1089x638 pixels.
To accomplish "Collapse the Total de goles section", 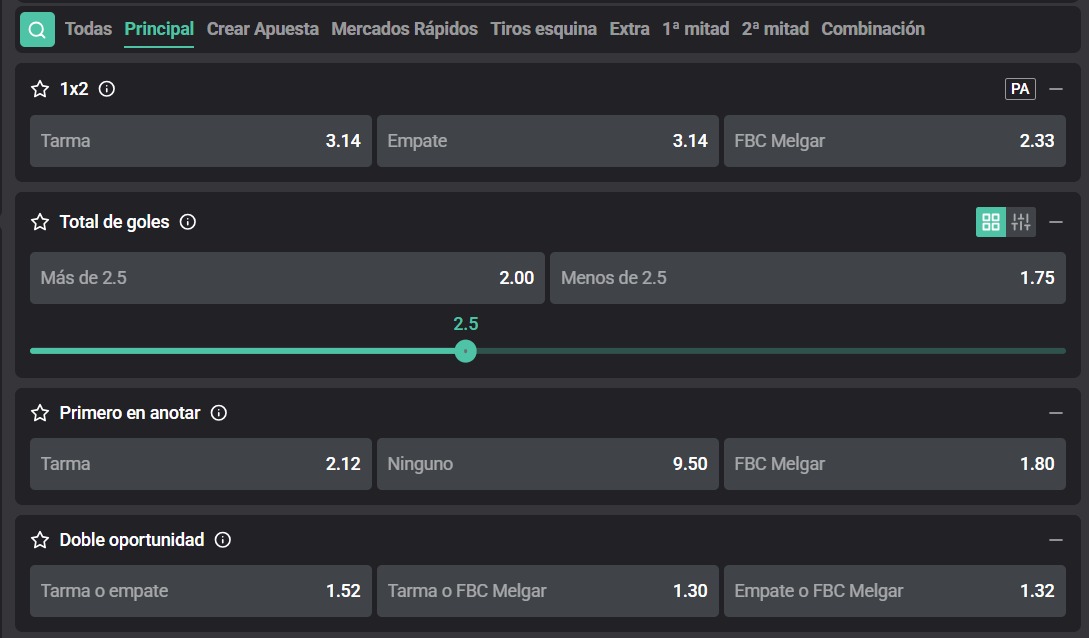I will (x=1056, y=222).
